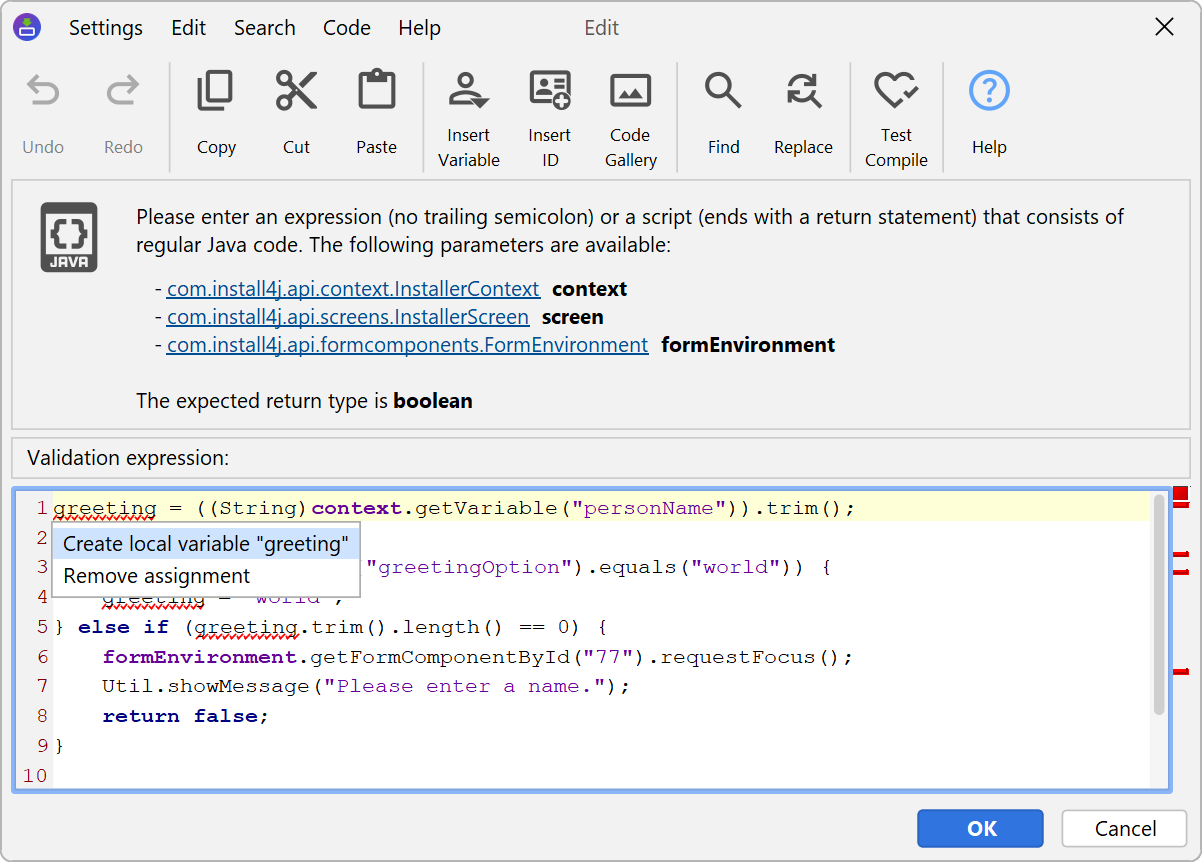This screenshot has width=1202, height=862.
Task: Click the top red error marker
Action: [x=1180, y=494]
